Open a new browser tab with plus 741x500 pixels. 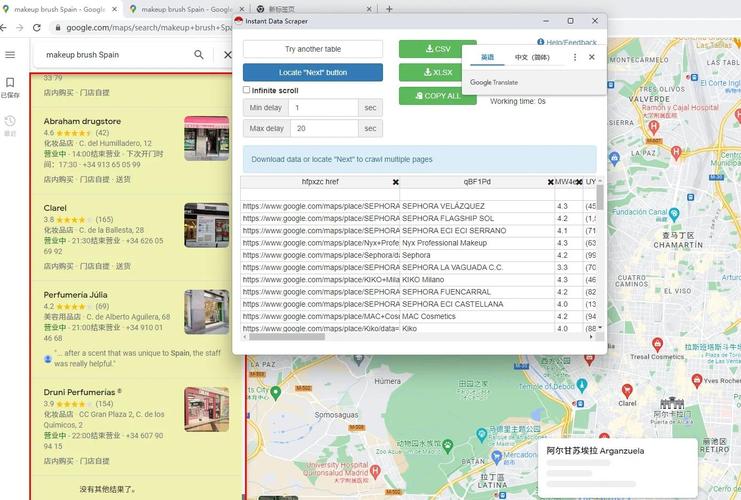389,9
